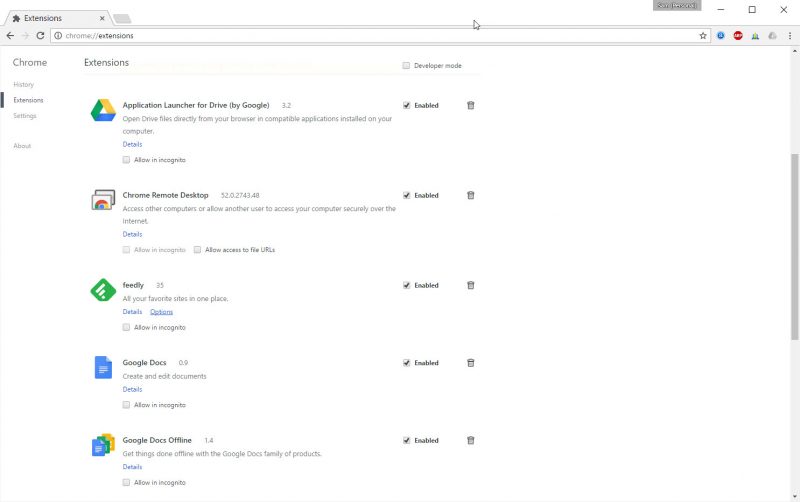Open the Chrome three-dot menu
Screen dimensions: 800x502
(790, 36)
